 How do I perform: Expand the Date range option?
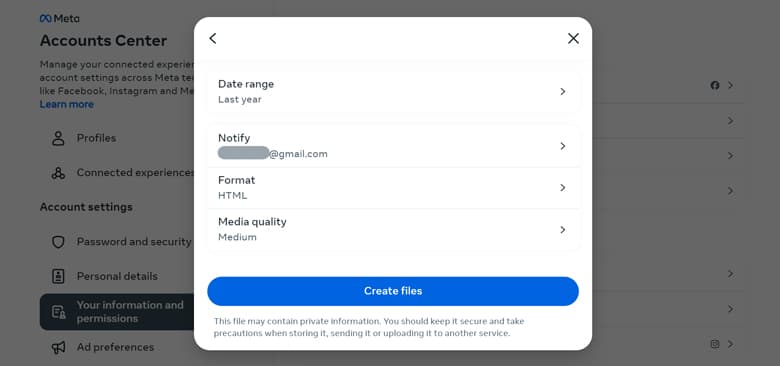[393, 92]
